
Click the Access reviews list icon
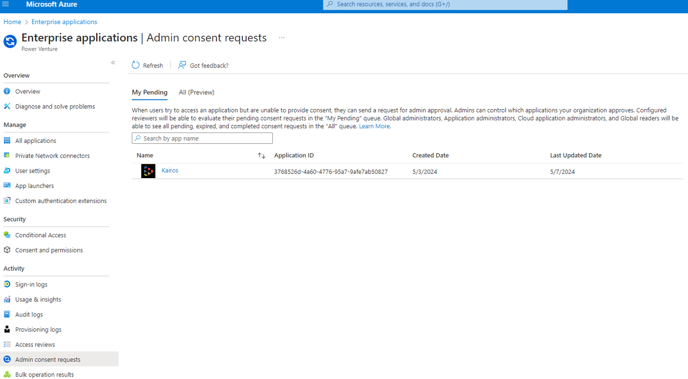[7, 344]
